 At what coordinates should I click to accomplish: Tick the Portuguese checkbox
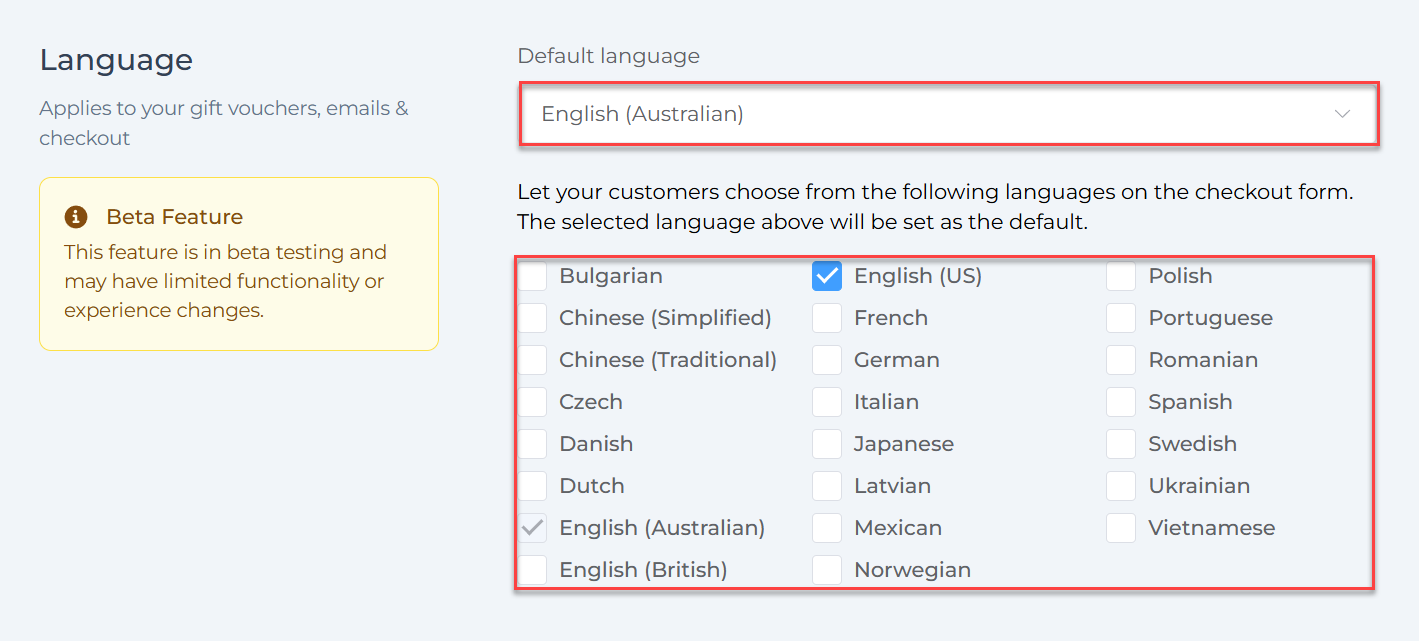[x=1121, y=318]
